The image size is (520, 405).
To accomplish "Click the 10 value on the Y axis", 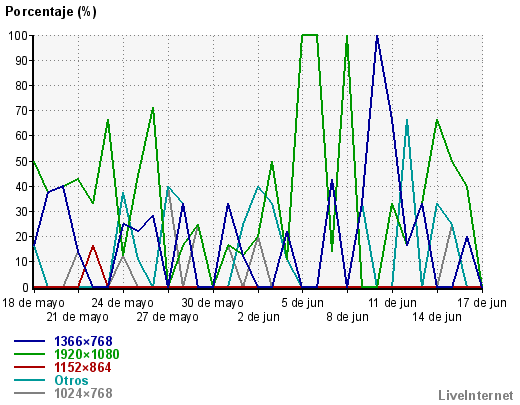I will 22,262.
